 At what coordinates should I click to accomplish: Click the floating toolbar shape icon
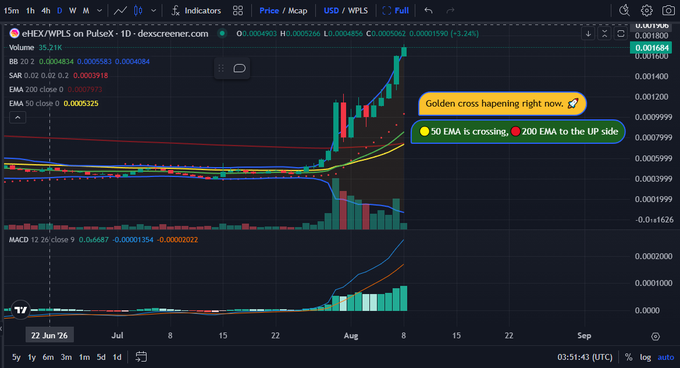[239, 68]
